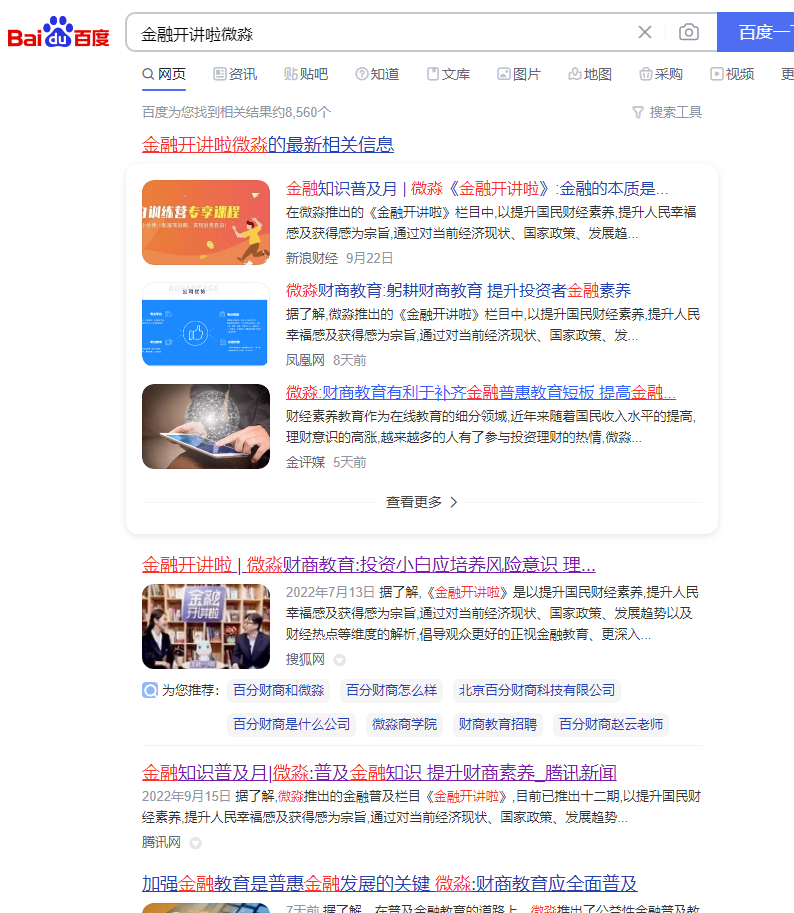Image resolution: width=794 pixels, height=913 pixels.
Task: Select suggestion 百分财商赵云老师
Action: [x=611, y=724]
